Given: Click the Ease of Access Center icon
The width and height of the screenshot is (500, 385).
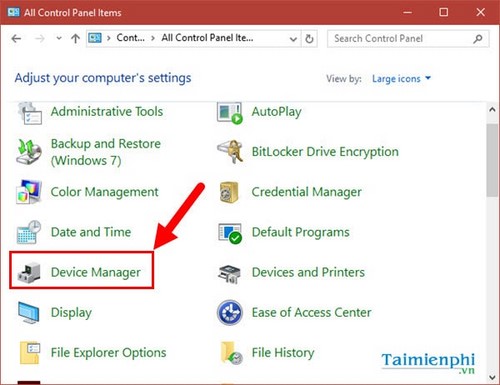Looking at the screenshot, I should tap(230, 313).
